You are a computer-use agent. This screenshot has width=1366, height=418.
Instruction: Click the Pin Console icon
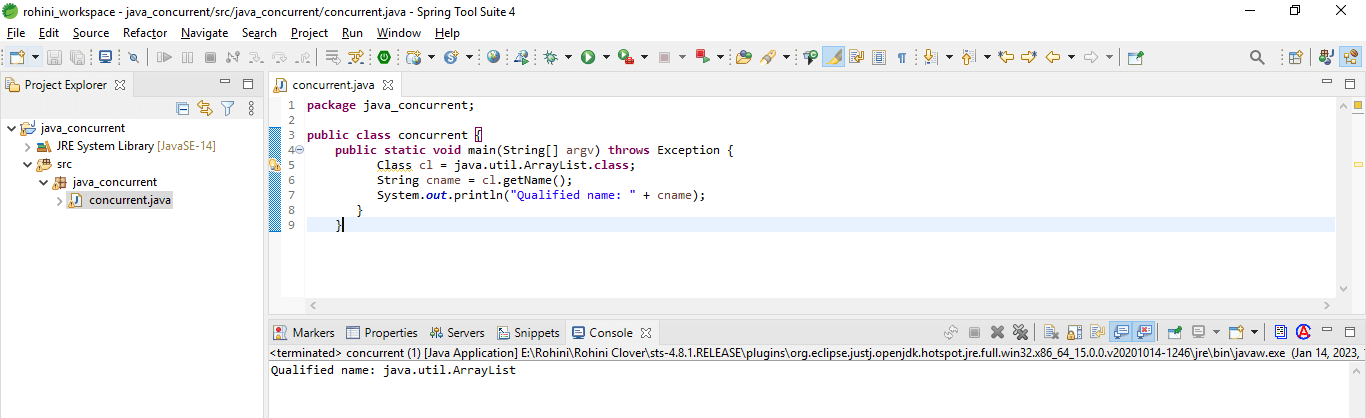pyautogui.click(x=1174, y=332)
